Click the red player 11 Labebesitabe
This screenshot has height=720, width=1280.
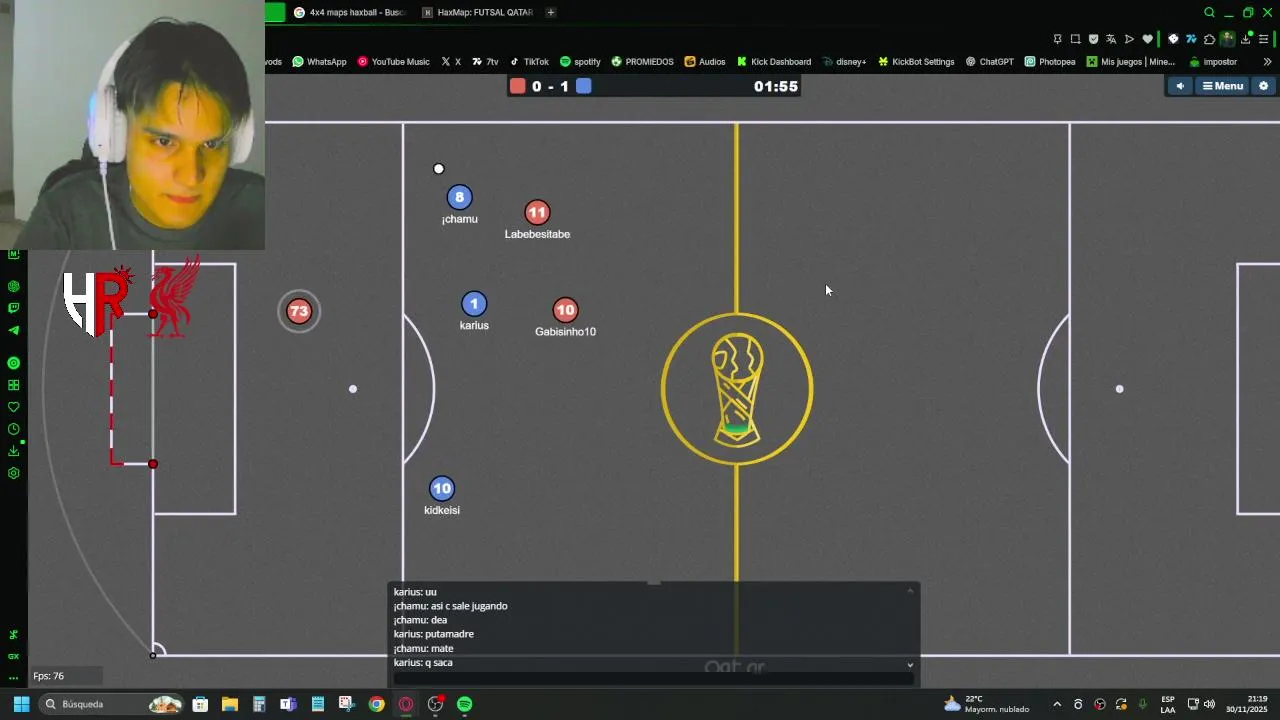(537, 212)
